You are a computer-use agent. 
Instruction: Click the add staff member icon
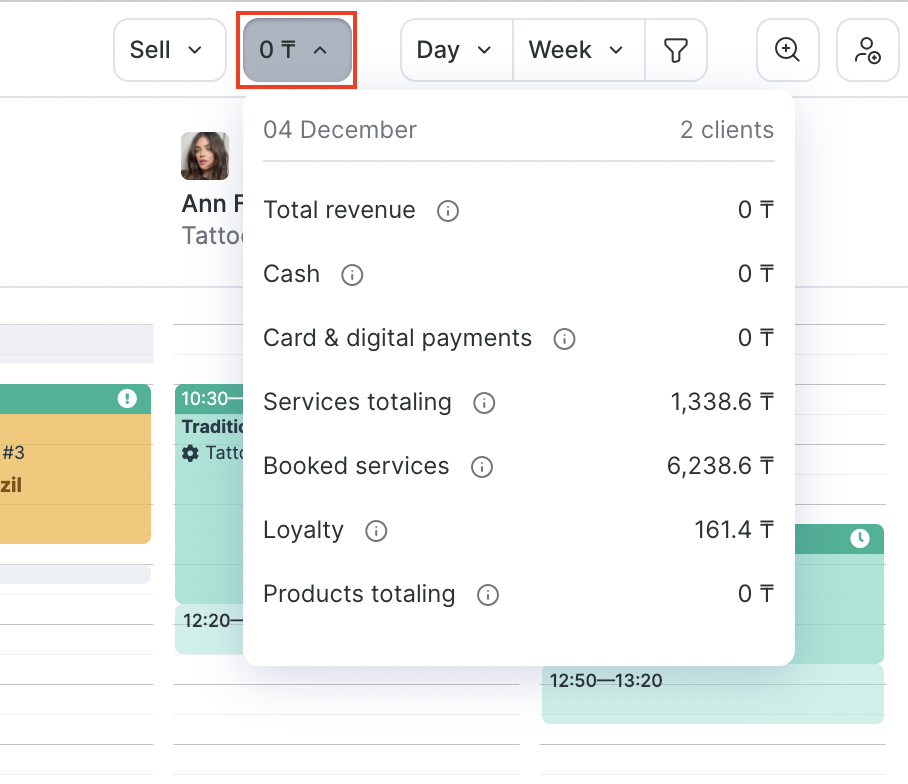click(x=867, y=50)
